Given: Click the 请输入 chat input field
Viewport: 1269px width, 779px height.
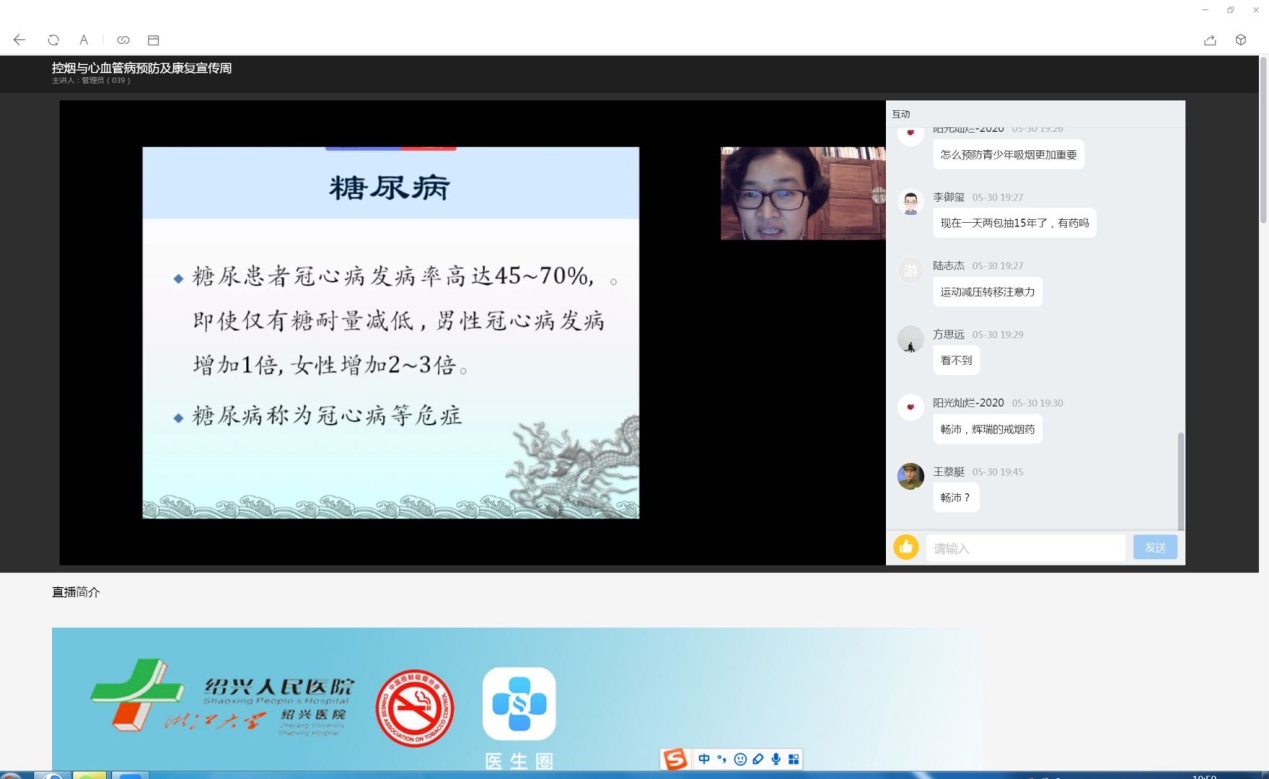Looking at the screenshot, I should tap(1026, 547).
